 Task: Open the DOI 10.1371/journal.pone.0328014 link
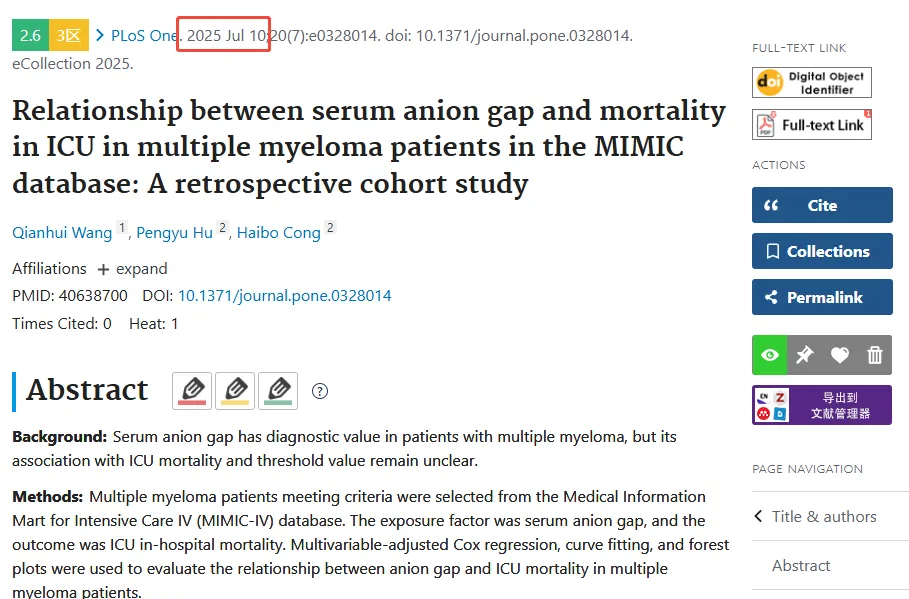[285, 296]
